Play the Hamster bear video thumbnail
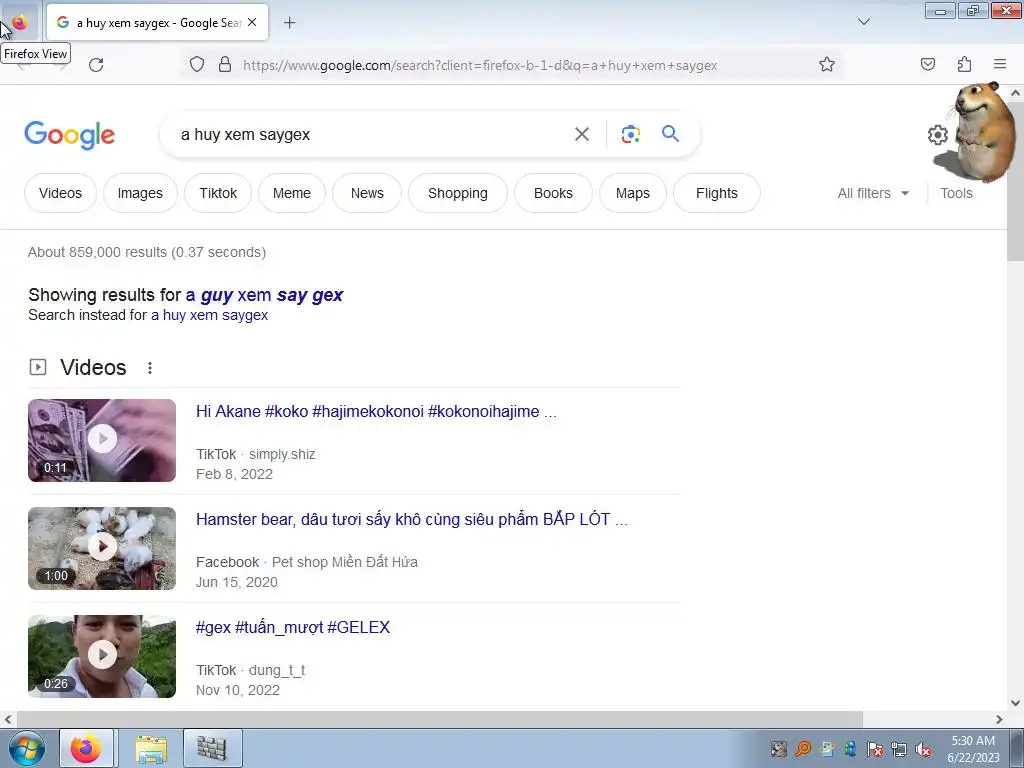 tap(102, 549)
